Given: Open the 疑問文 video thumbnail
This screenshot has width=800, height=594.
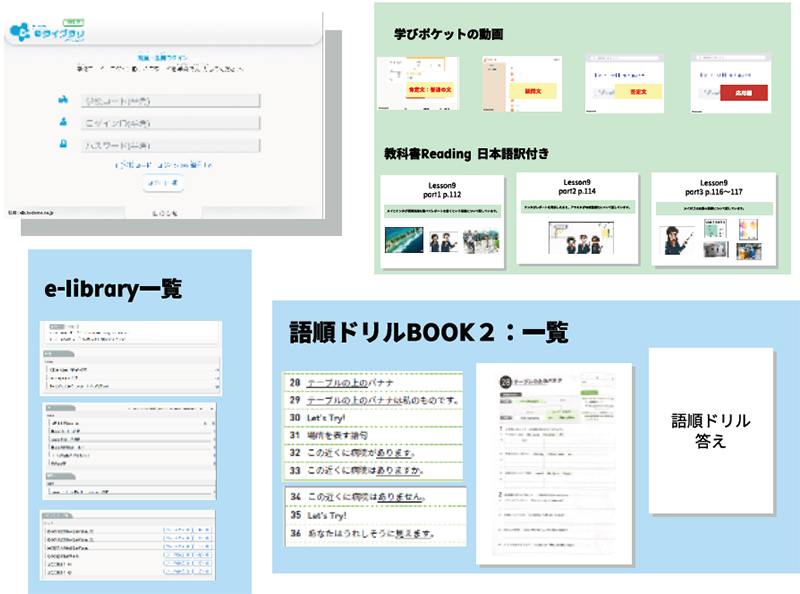Looking at the screenshot, I should point(521,83).
